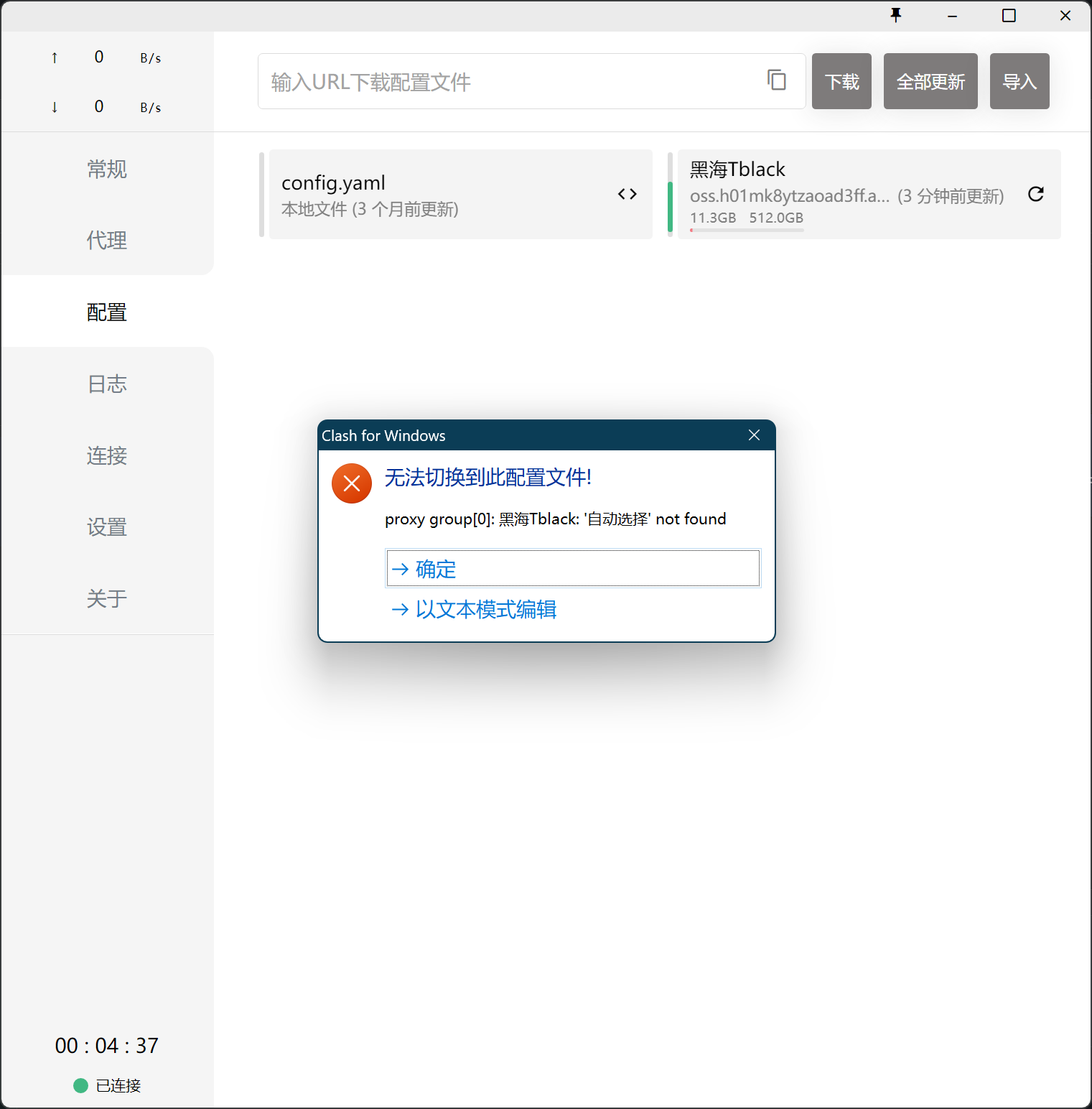Switch to the 代理 proxies tab
This screenshot has width=1092, height=1109.
point(107,241)
